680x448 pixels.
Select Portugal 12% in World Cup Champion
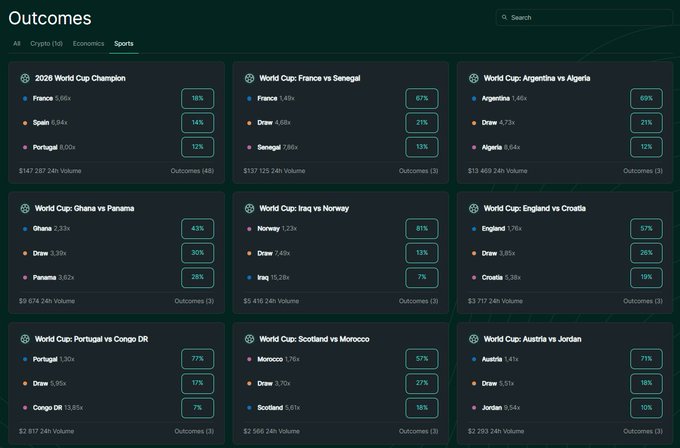tap(197, 147)
